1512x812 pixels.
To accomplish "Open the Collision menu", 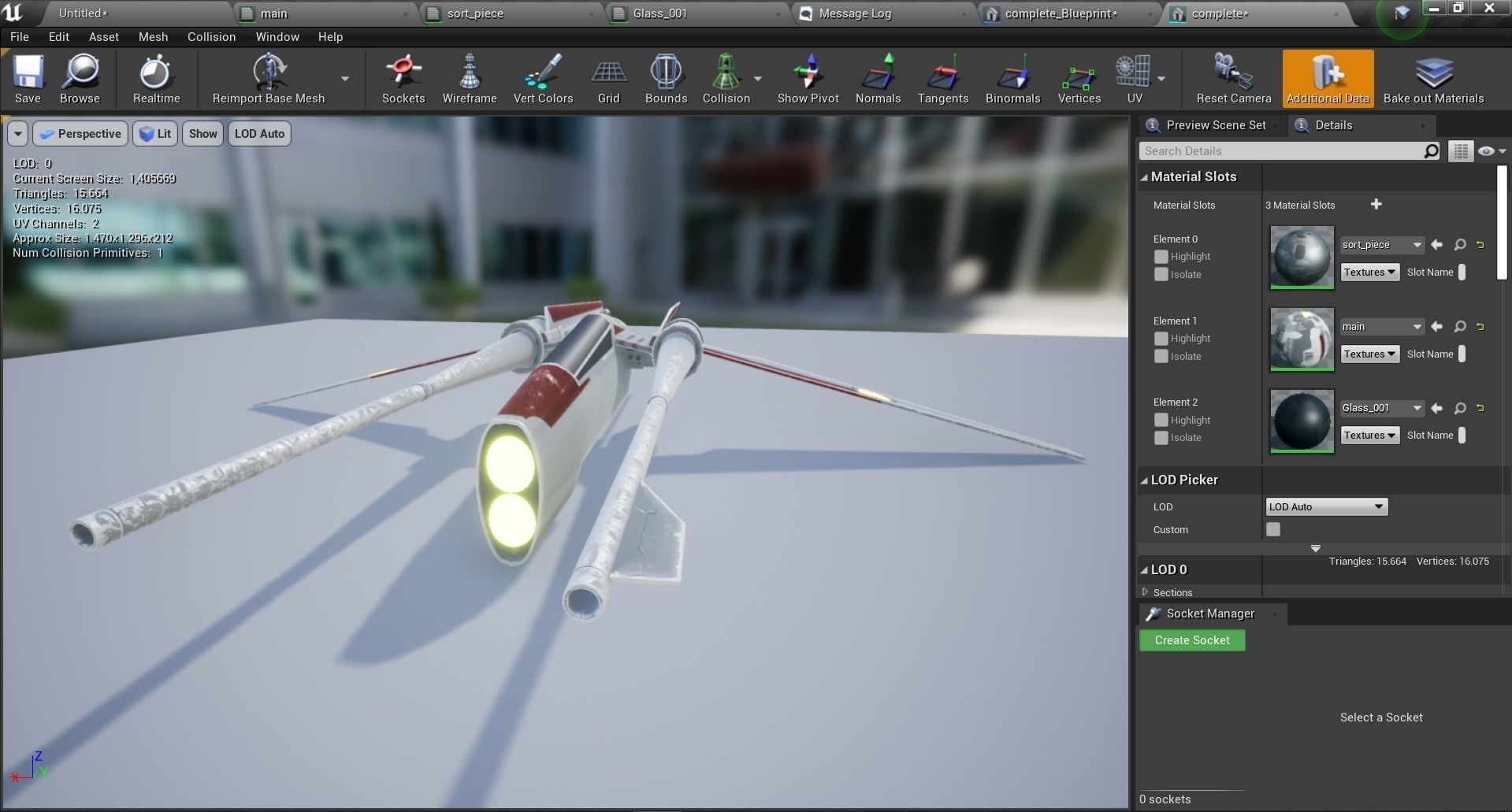I will [x=210, y=36].
